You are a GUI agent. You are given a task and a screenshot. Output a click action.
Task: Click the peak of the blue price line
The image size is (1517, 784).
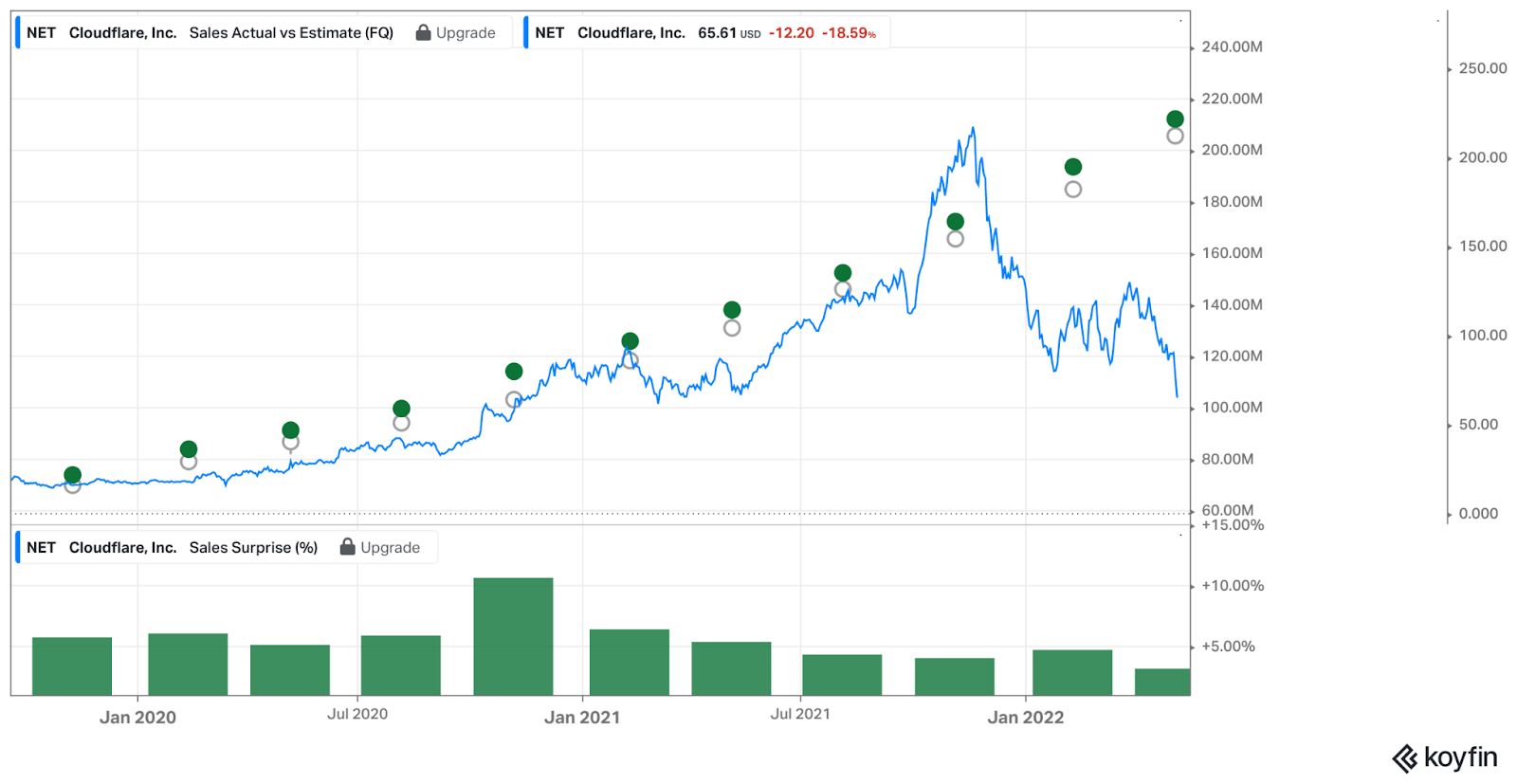(973, 129)
